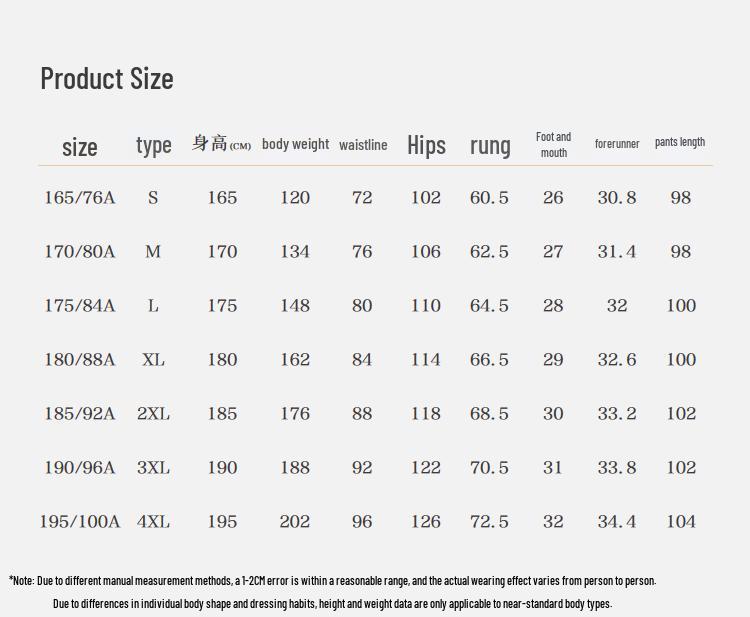The width and height of the screenshot is (750, 617).
Task: Click the Product Size heading
Action: point(107,78)
